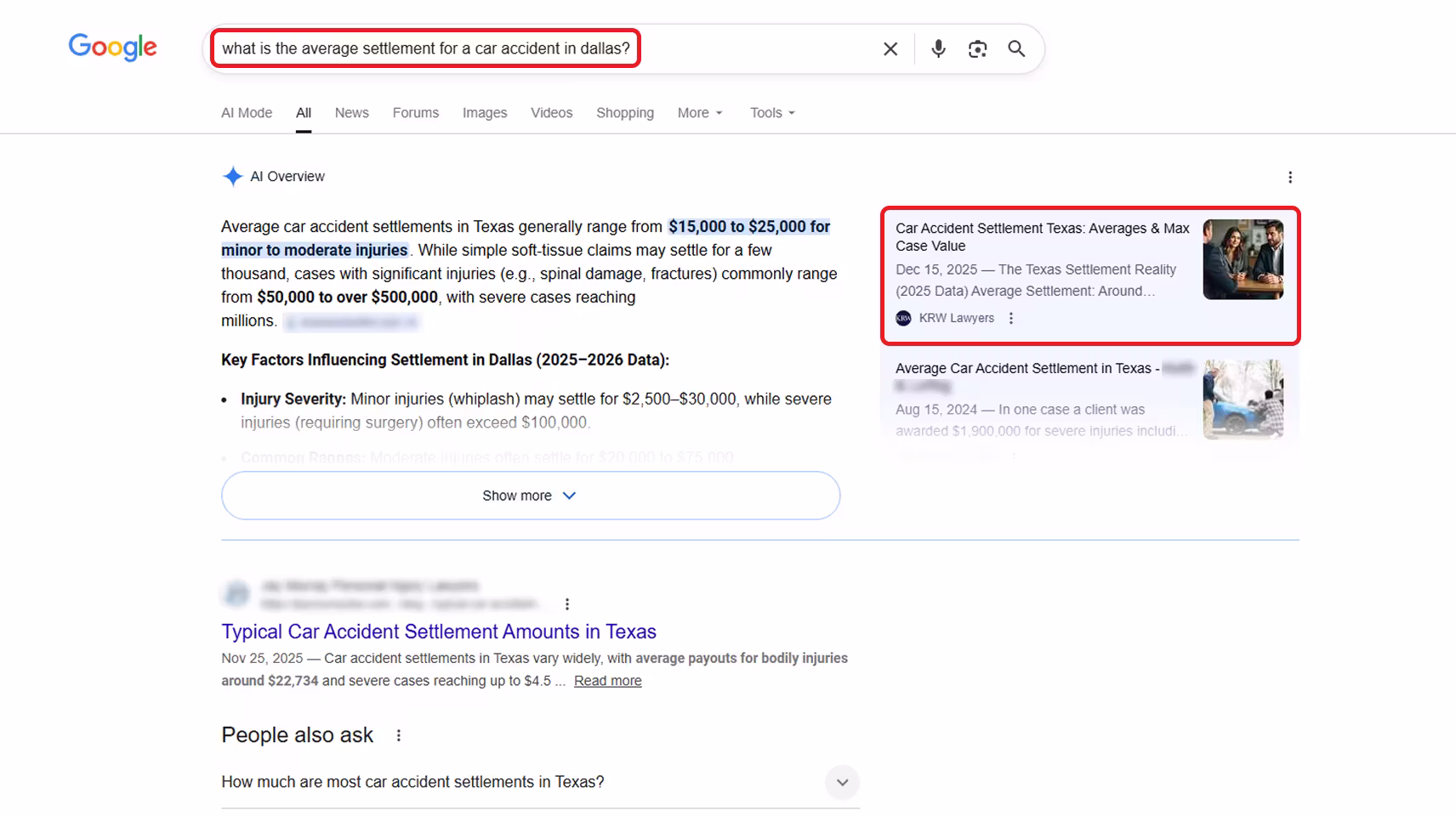Click the car crash thumbnail on second source card
Viewport: 1456px width, 816px height.
coord(1243,399)
